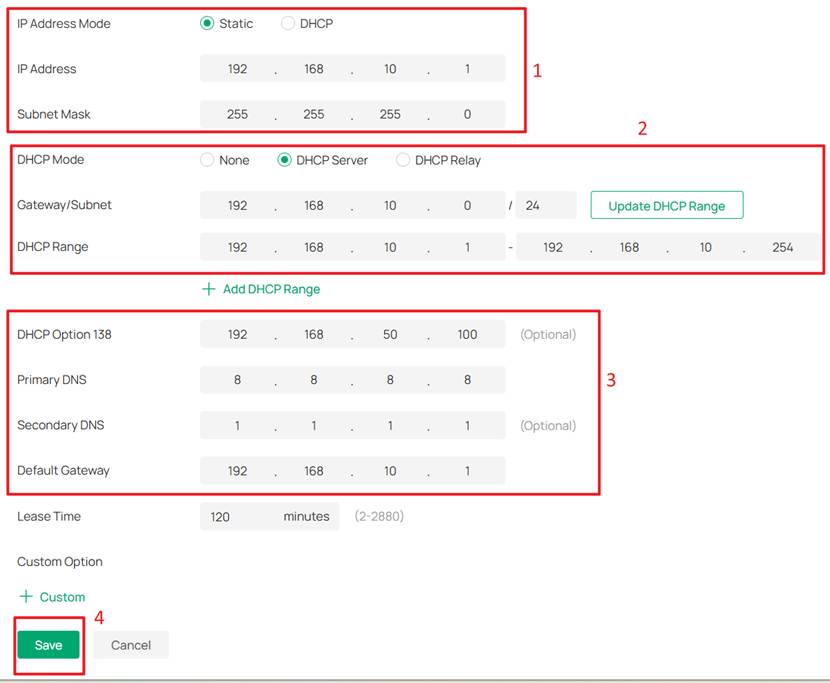Edit Secondary DNS first octet 1
The height and width of the screenshot is (683, 830).
click(237, 425)
